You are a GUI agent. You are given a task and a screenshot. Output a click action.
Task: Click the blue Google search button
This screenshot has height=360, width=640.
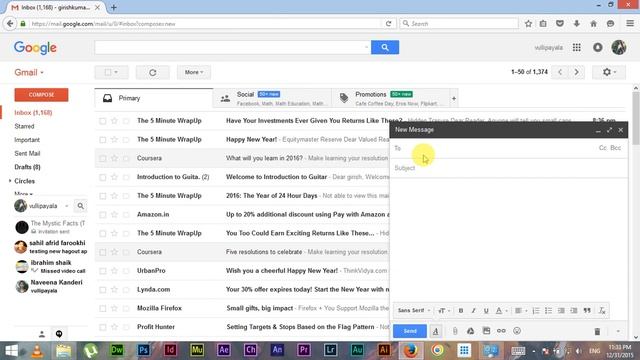[385, 47]
